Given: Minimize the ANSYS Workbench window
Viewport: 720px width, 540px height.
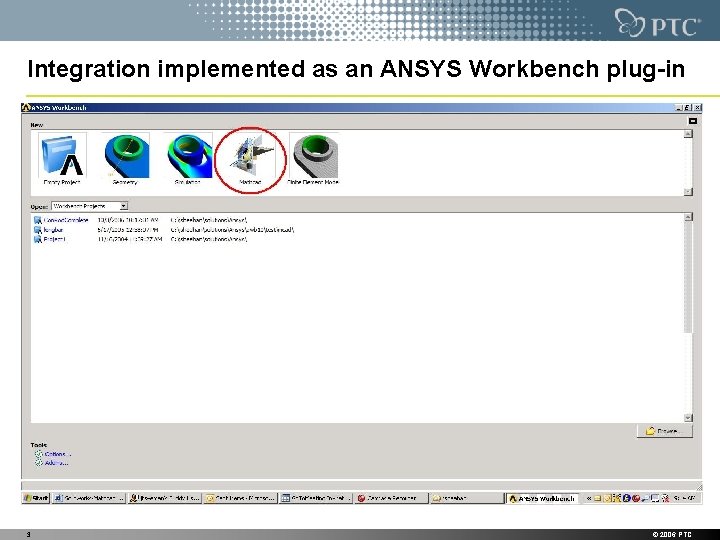Looking at the screenshot, I should point(679,107).
